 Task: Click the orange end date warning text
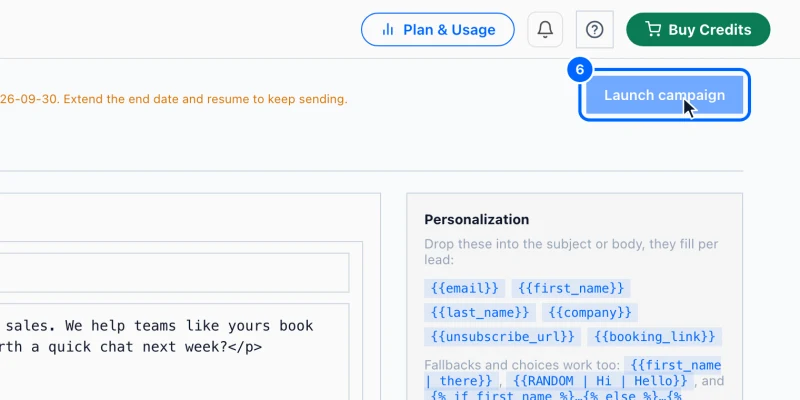click(173, 99)
